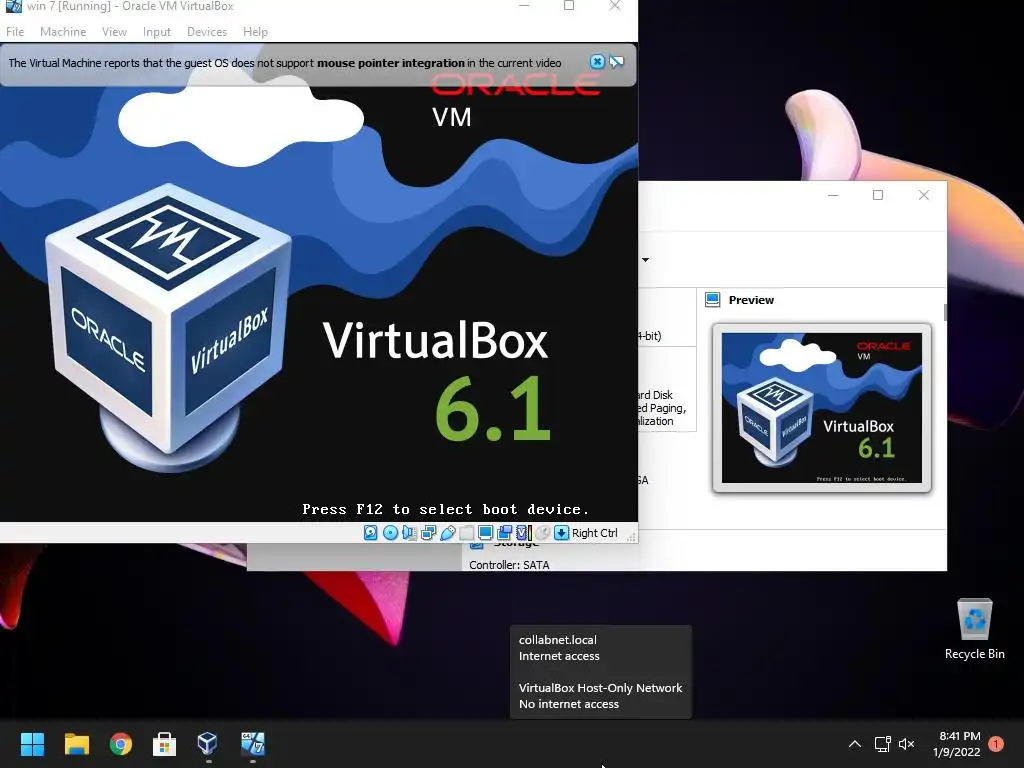Click the VM window title bar icon
This screenshot has width=1024, height=768.
tap(14, 6)
